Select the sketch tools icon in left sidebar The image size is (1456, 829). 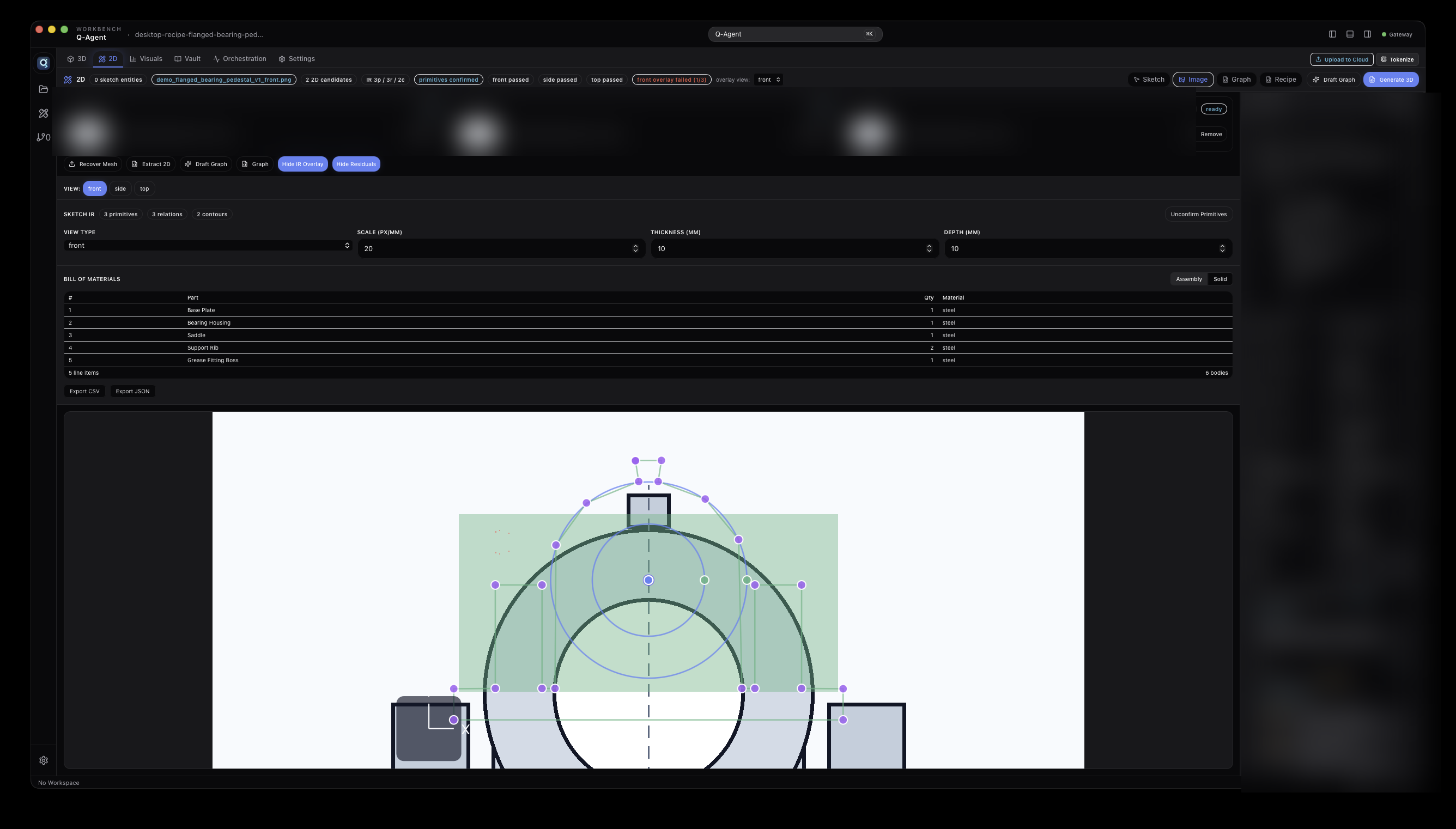(43, 113)
